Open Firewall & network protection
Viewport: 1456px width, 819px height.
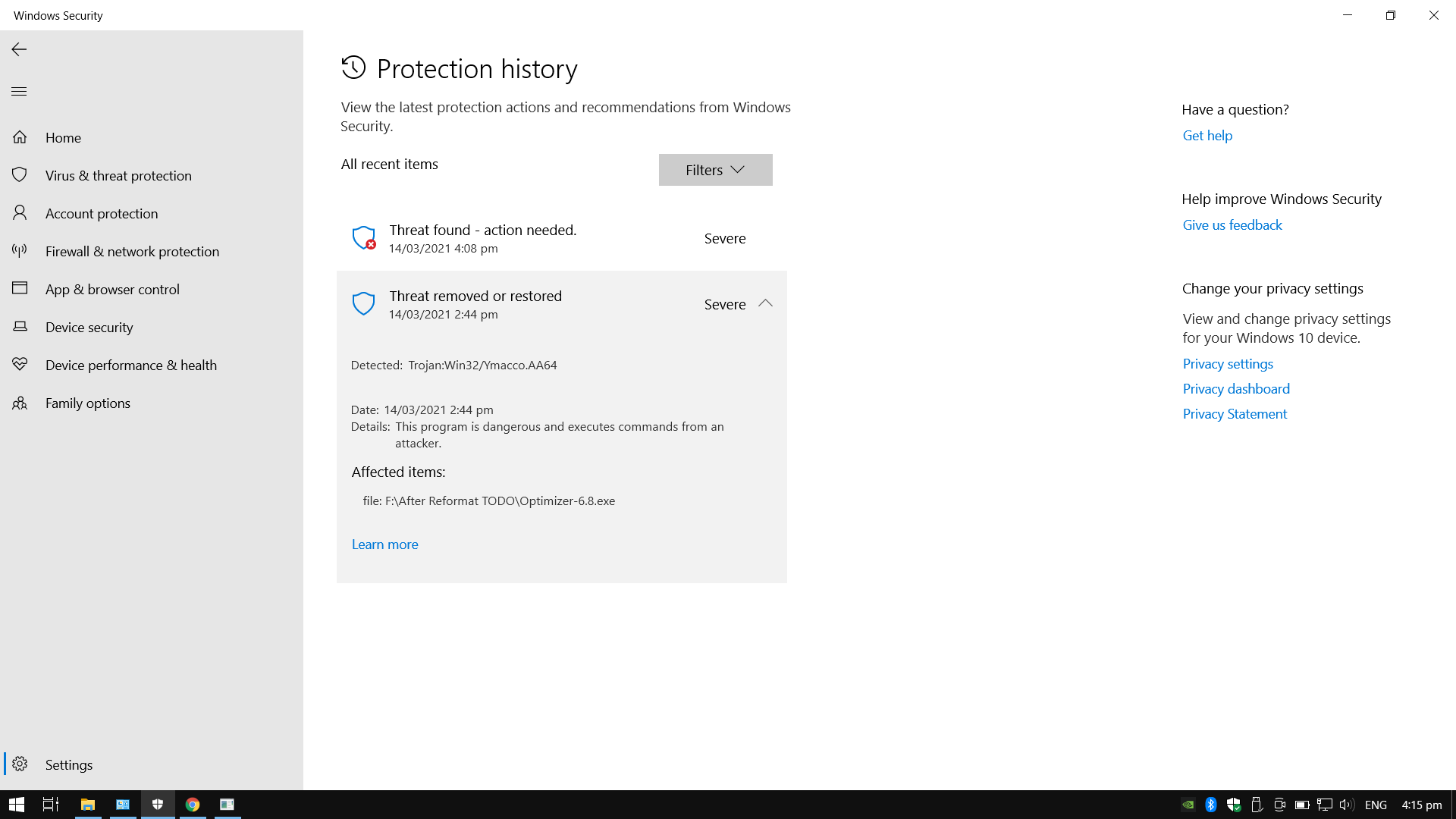click(x=132, y=251)
